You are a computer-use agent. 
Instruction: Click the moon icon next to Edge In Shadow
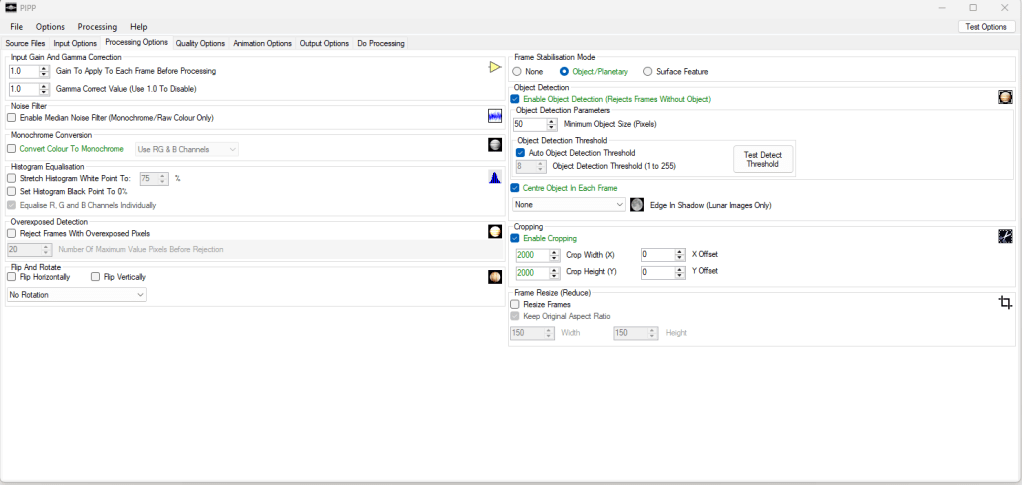pos(637,205)
